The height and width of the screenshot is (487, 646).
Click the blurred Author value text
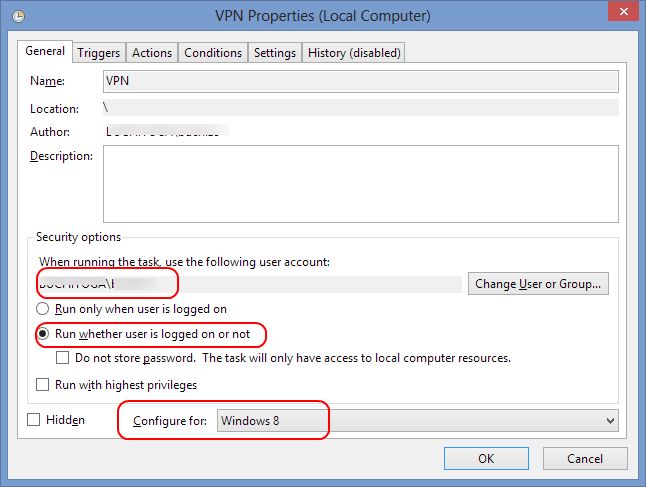pos(167,131)
